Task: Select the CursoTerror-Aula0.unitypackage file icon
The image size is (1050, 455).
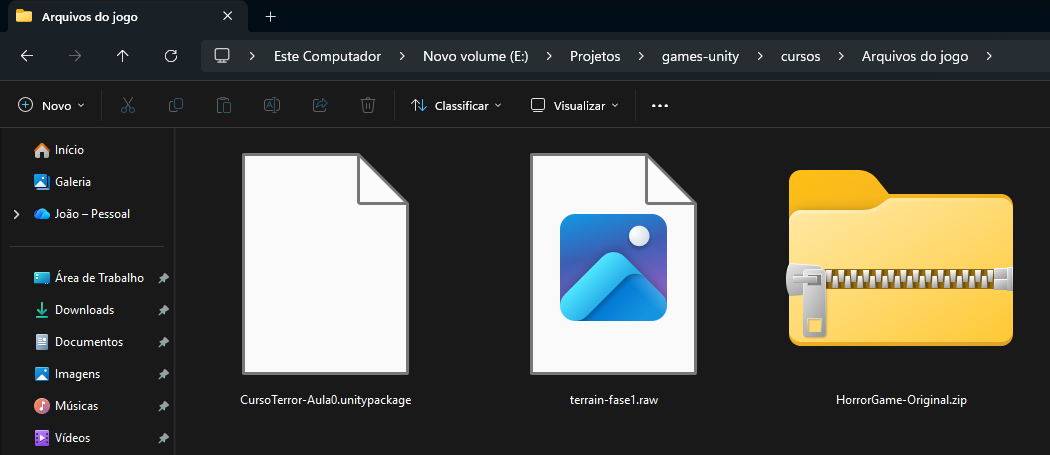Action: (x=325, y=263)
